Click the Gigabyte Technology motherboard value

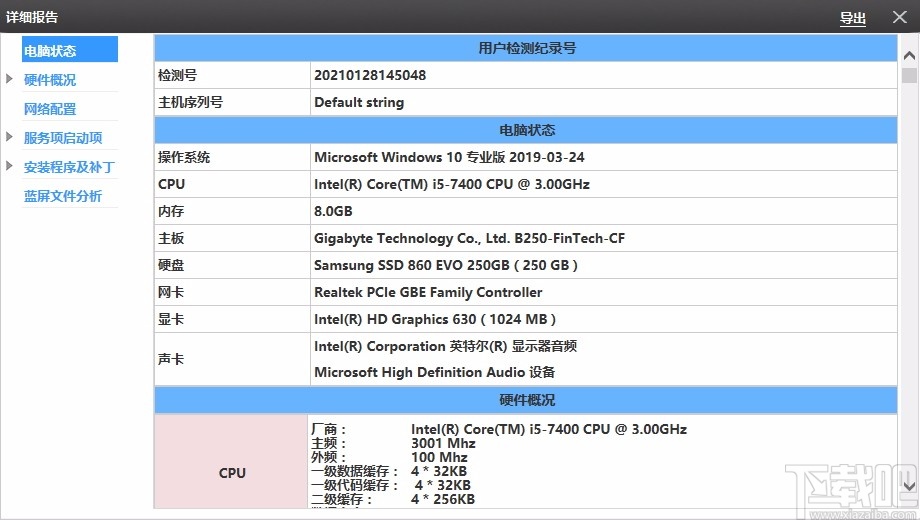(469, 238)
